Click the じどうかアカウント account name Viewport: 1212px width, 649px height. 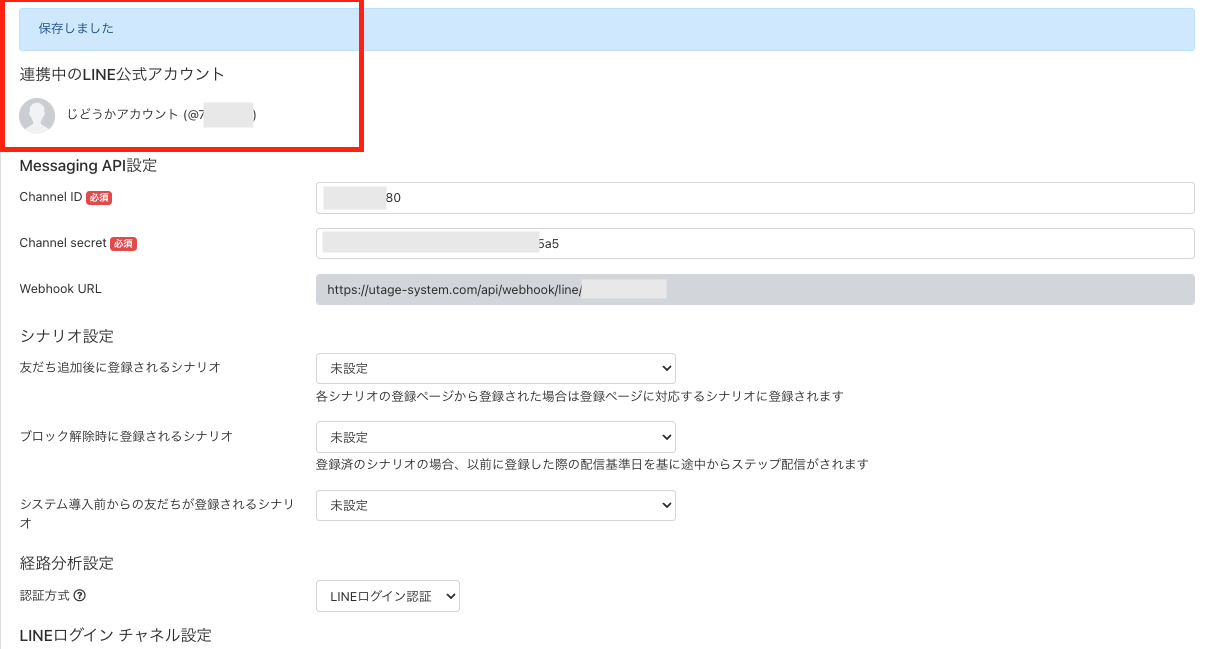click(x=124, y=116)
